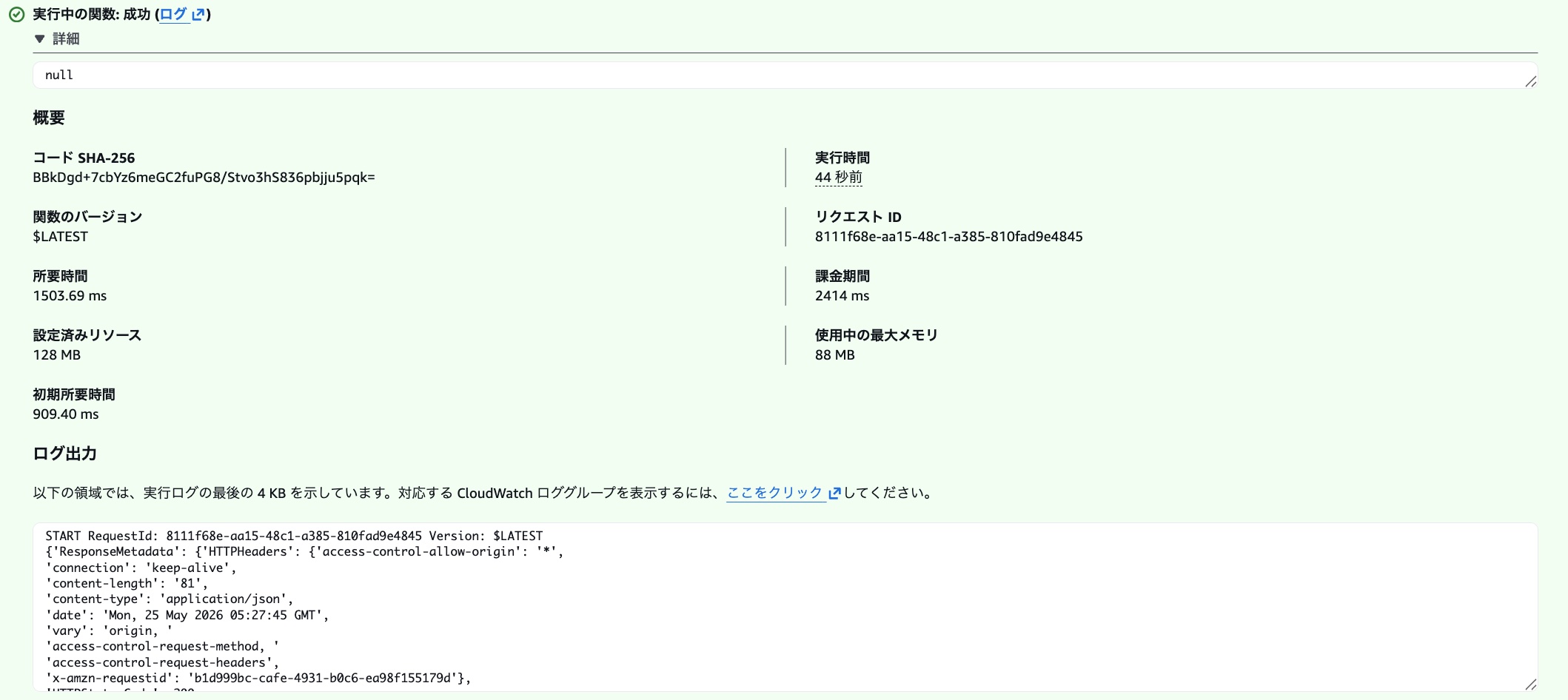
Task: Collapse the 詳細 disclosure triangle
Action: pos(39,38)
